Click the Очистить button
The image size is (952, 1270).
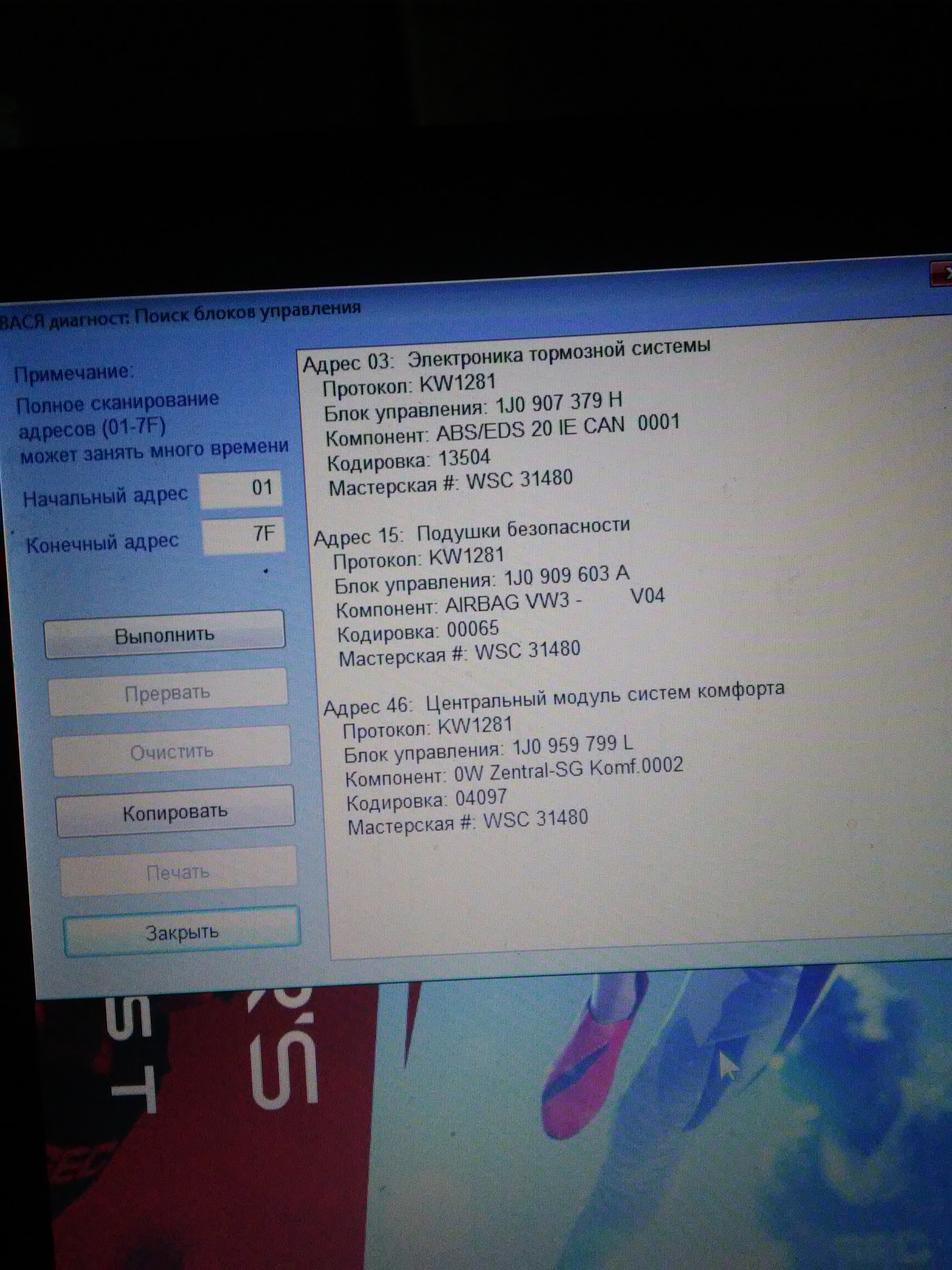click(172, 751)
